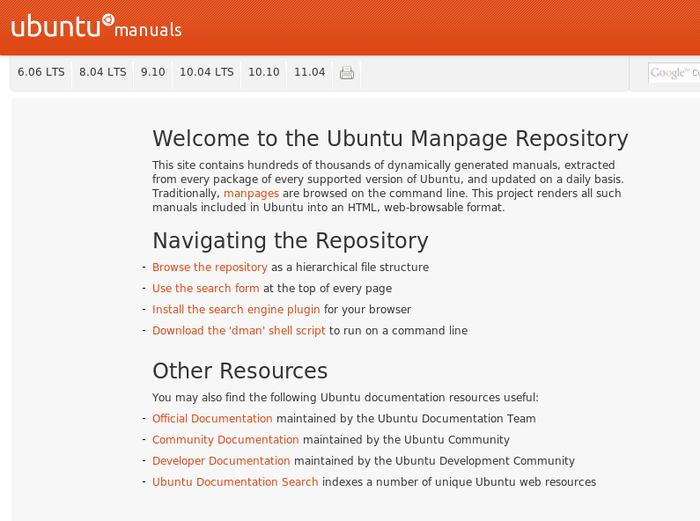Click the Welcome to the Ubuntu Manpage Repository heading
Image resolution: width=700 pixels, height=521 pixels.
[390, 139]
